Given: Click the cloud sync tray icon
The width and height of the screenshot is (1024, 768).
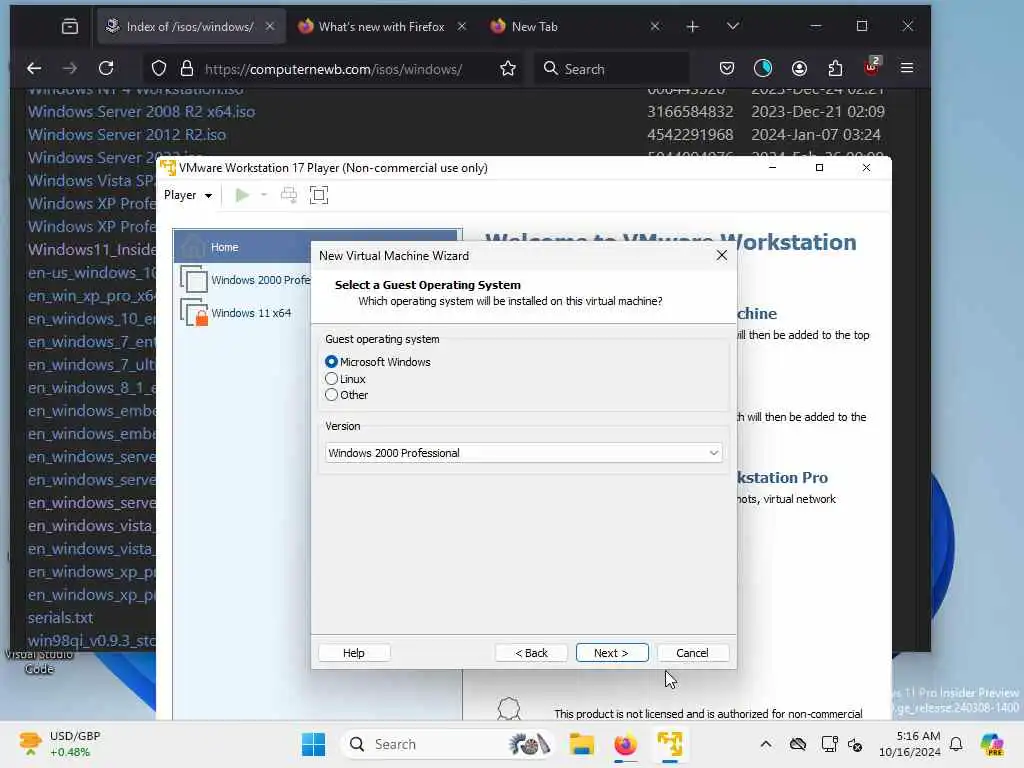Looking at the screenshot, I should coord(797,744).
